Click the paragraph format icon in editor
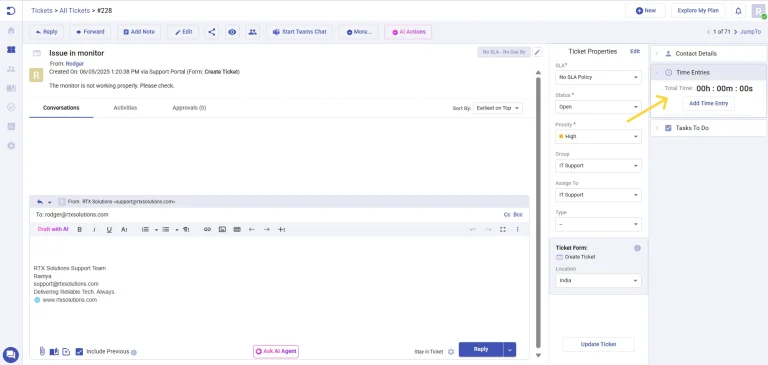 coord(186,229)
